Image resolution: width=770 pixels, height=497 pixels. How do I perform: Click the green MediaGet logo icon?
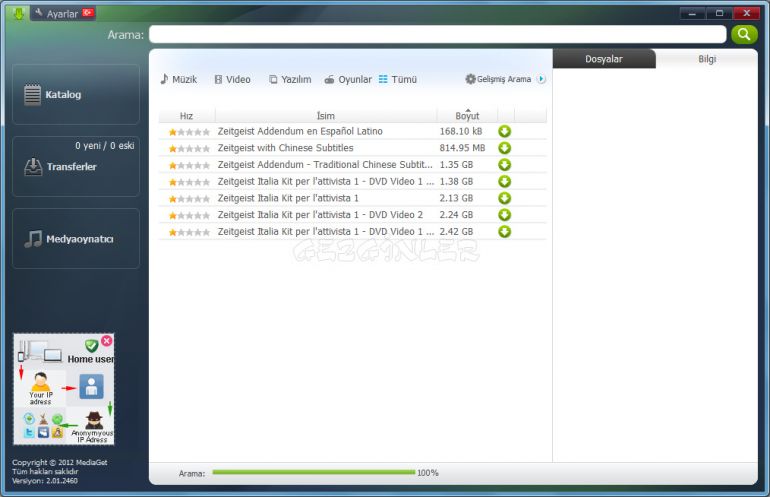tap(19, 13)
